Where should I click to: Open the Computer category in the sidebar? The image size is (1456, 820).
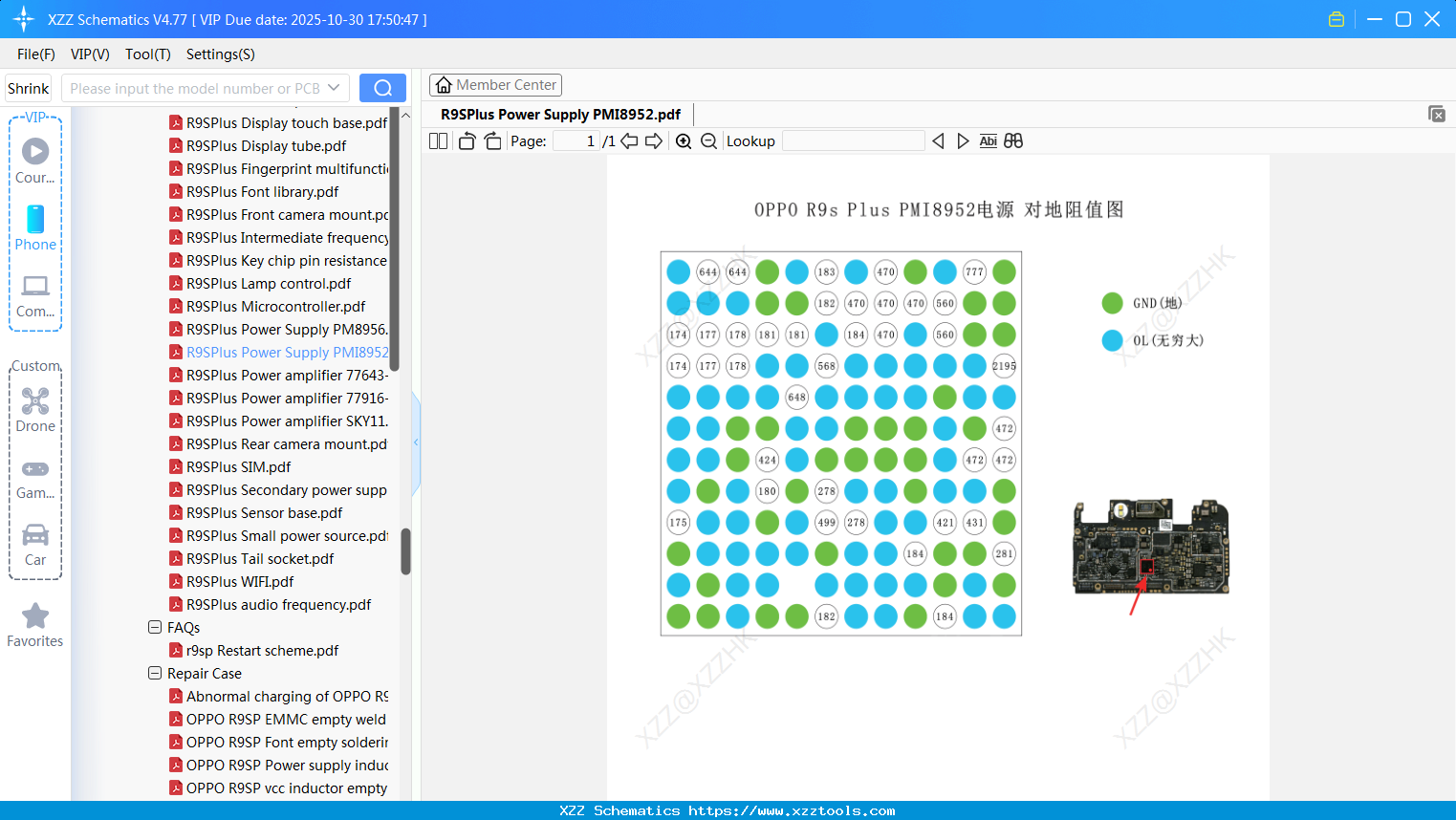(x=35, y=296)
